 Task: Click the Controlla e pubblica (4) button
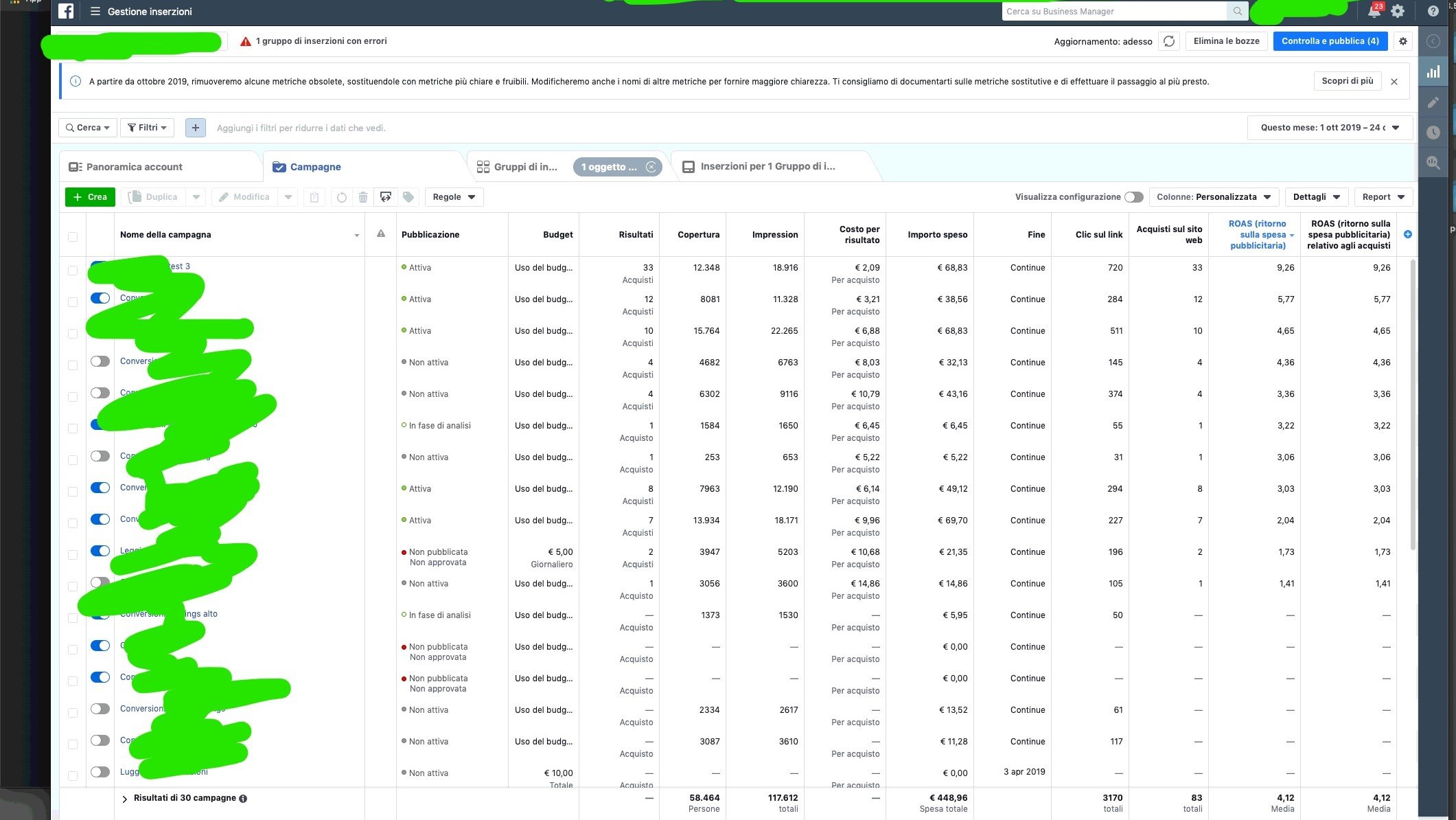click(1330, 41)
